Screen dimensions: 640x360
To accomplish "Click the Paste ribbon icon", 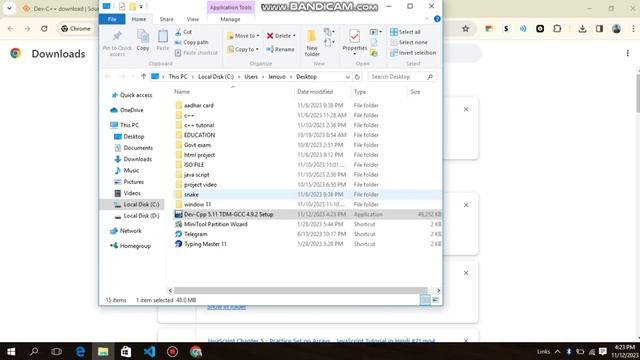I will click(162, 40).
